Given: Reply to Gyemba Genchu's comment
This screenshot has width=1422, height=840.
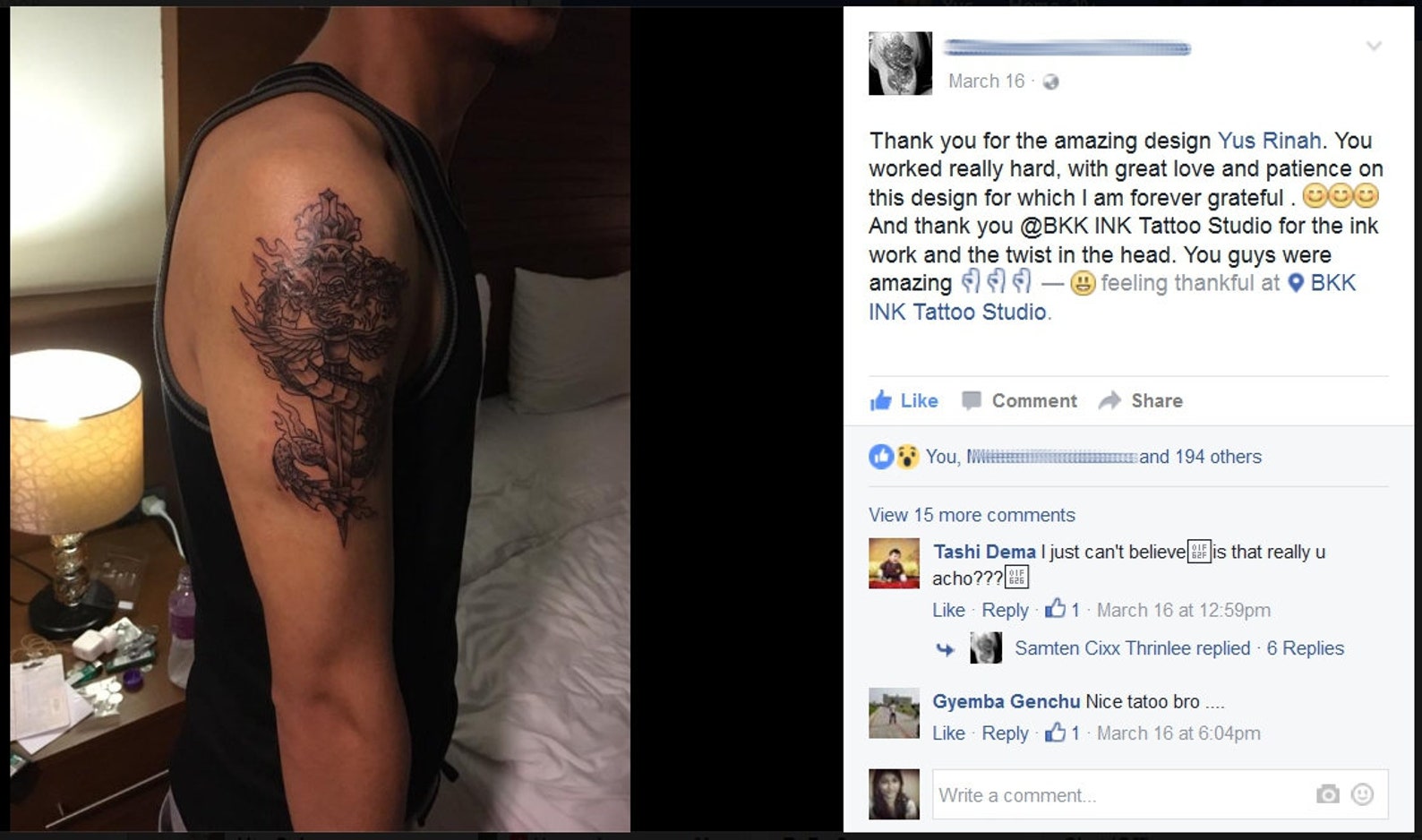Looking at the screenshot, I should [1005, 733].
